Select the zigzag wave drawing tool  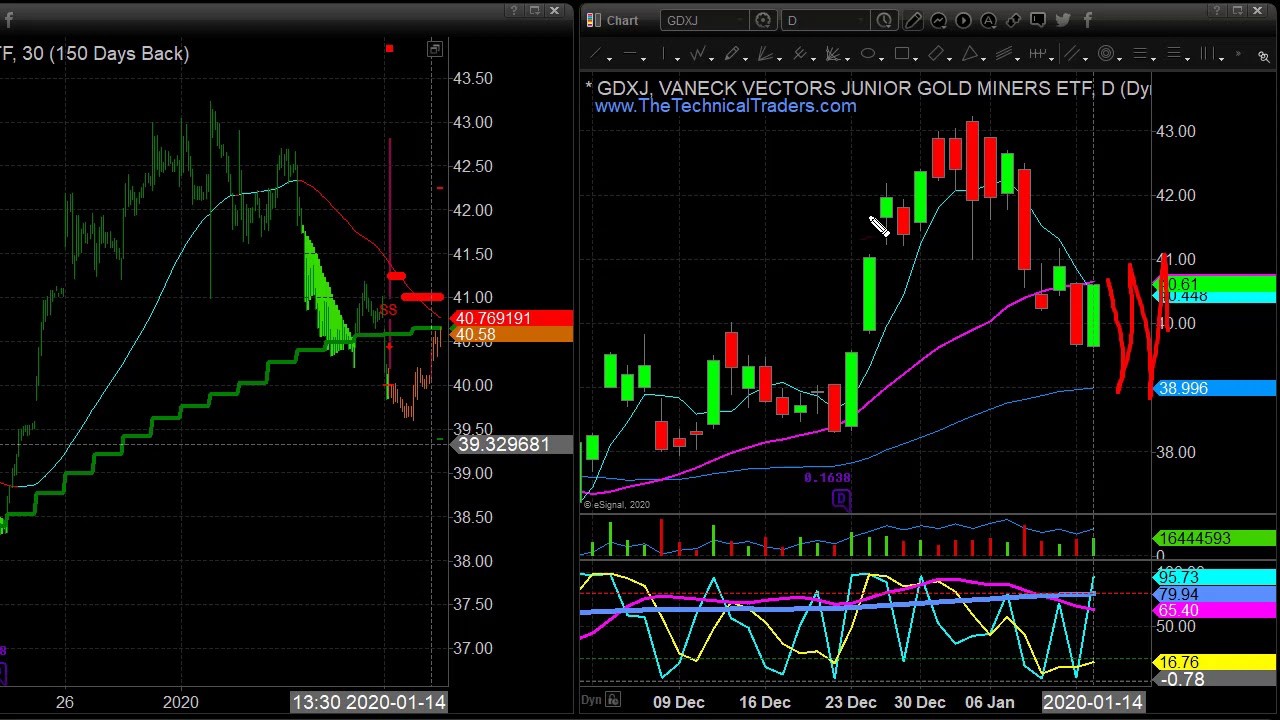tap(698, 54)
